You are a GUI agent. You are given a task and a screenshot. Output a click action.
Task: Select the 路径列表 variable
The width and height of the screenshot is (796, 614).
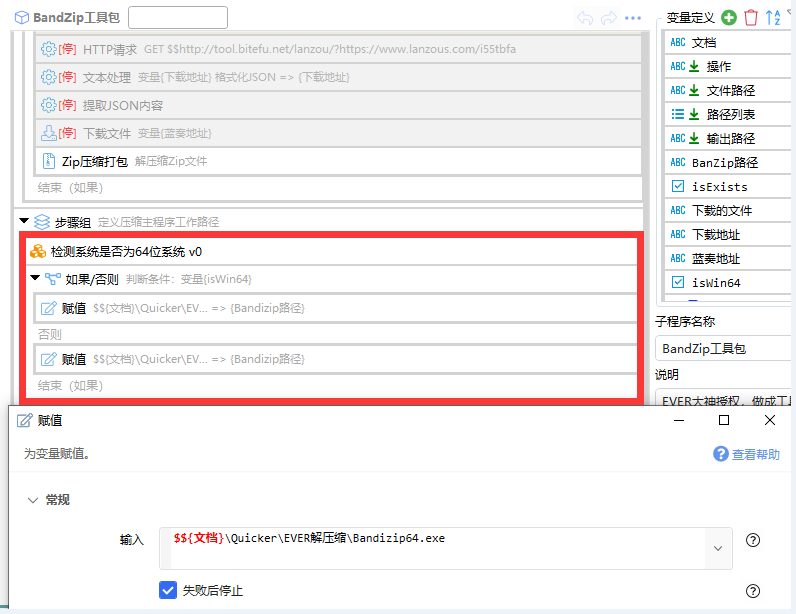coord(727,114)
